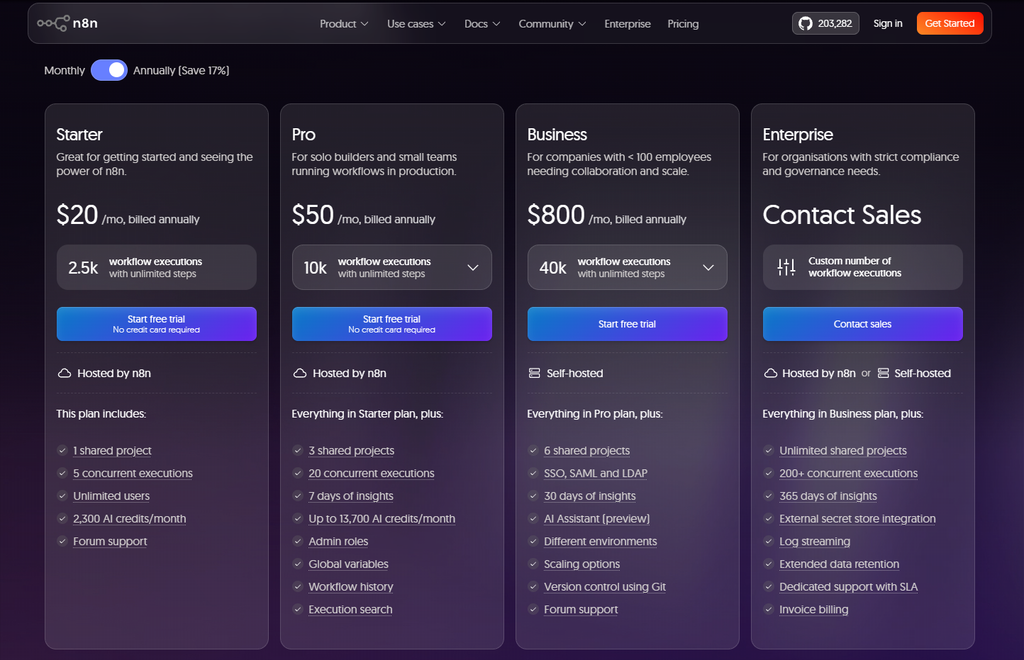Click the checkmark icon beside Scaling options
1024x660 pixels.
coord(533,564)
